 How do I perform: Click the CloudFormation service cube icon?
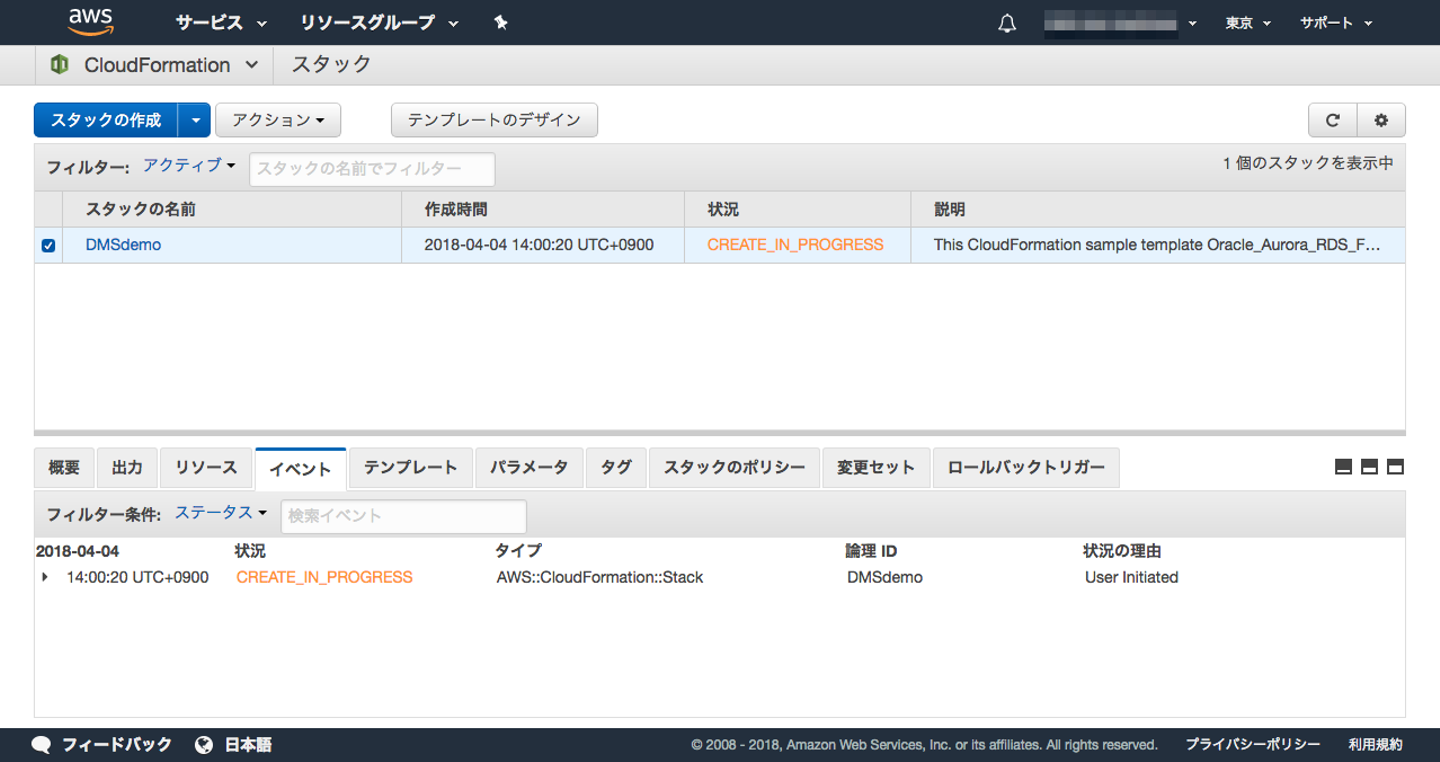(x=60, y=65)
